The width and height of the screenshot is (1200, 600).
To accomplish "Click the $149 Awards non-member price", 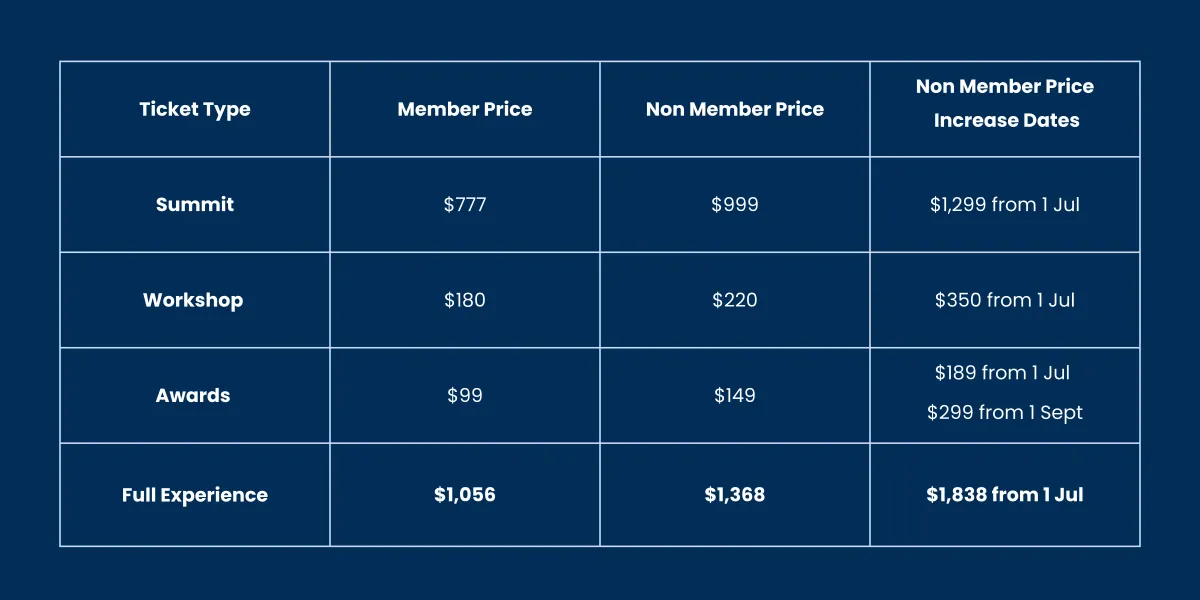I will [x=735, y=395].
